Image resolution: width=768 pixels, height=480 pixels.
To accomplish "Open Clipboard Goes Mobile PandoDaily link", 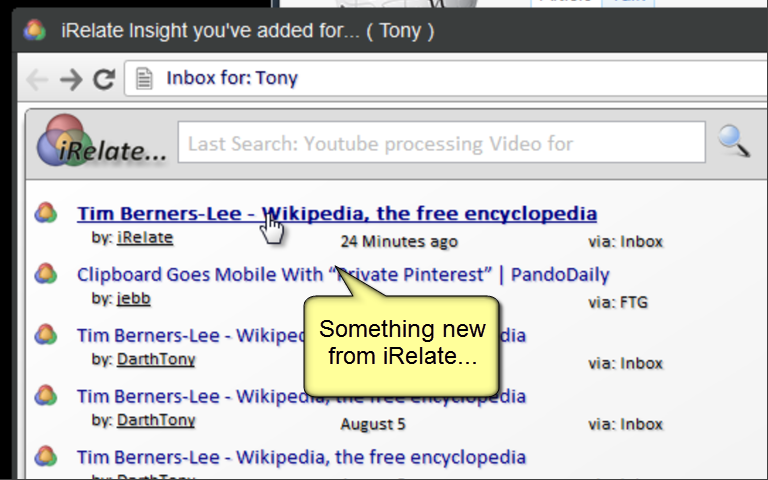I will [x=343, y=274].
